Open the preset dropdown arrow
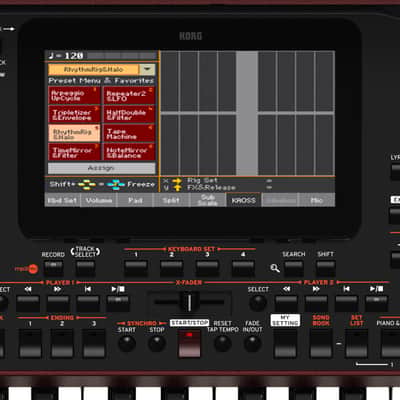The image size is (400, 400). (x=147, y=69)
